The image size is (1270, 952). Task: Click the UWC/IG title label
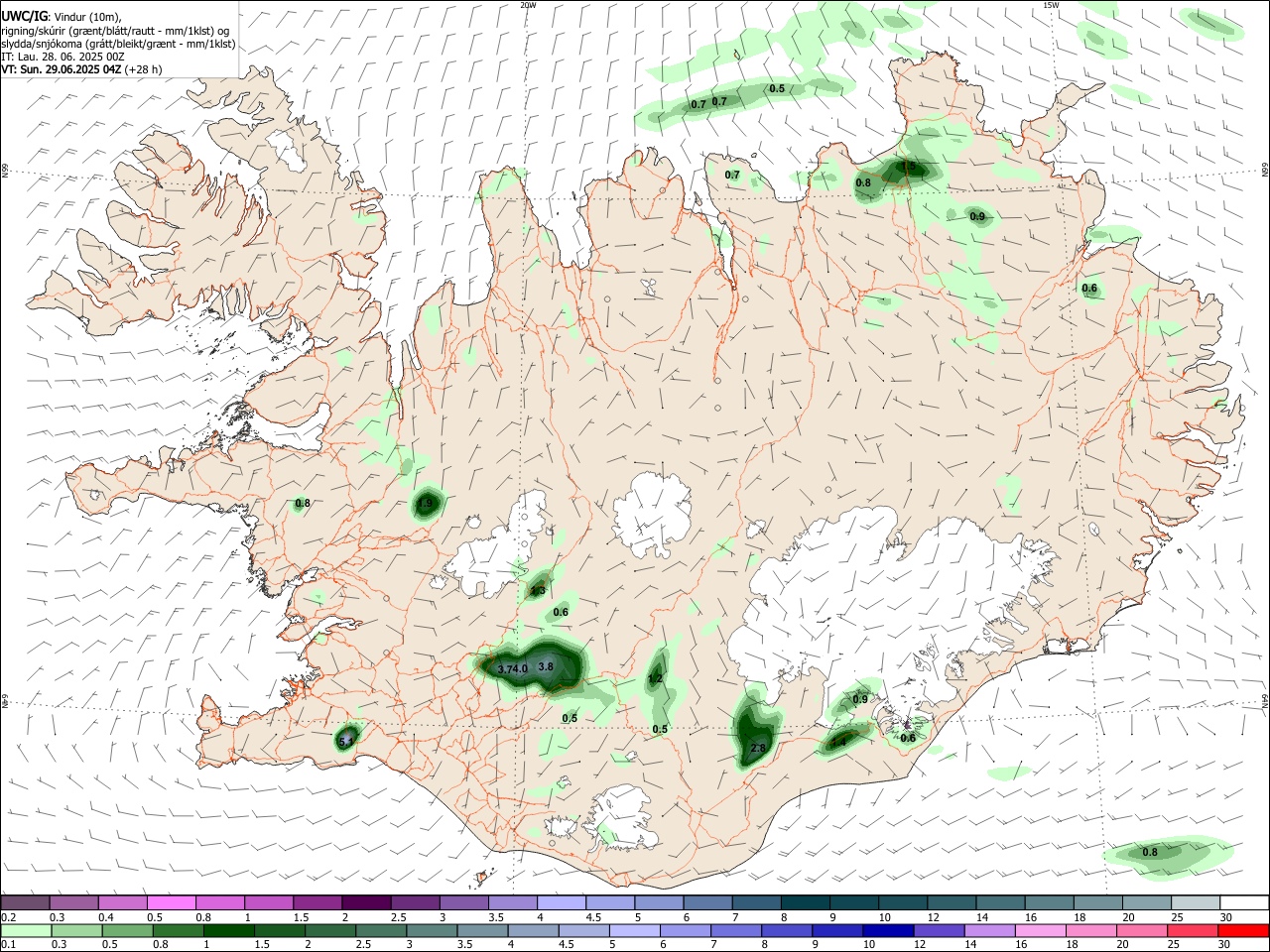tap(24, 16)
